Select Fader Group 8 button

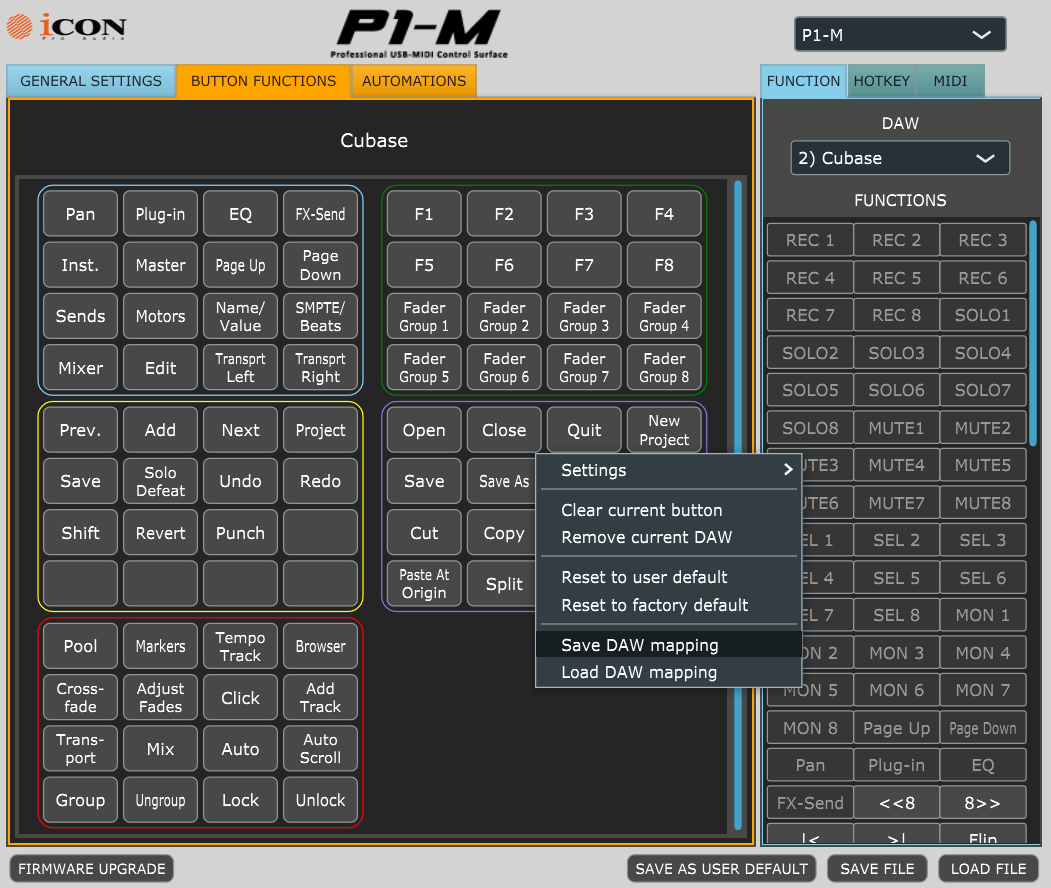point(664,367)
